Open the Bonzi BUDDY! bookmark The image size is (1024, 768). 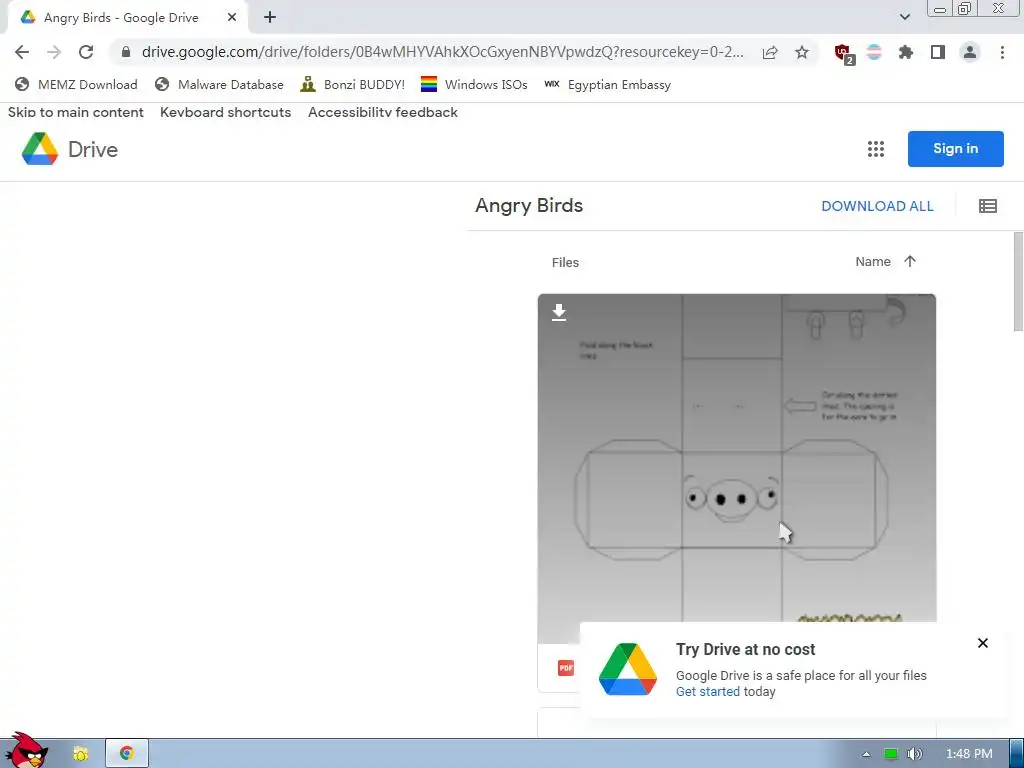click(353, 84)
